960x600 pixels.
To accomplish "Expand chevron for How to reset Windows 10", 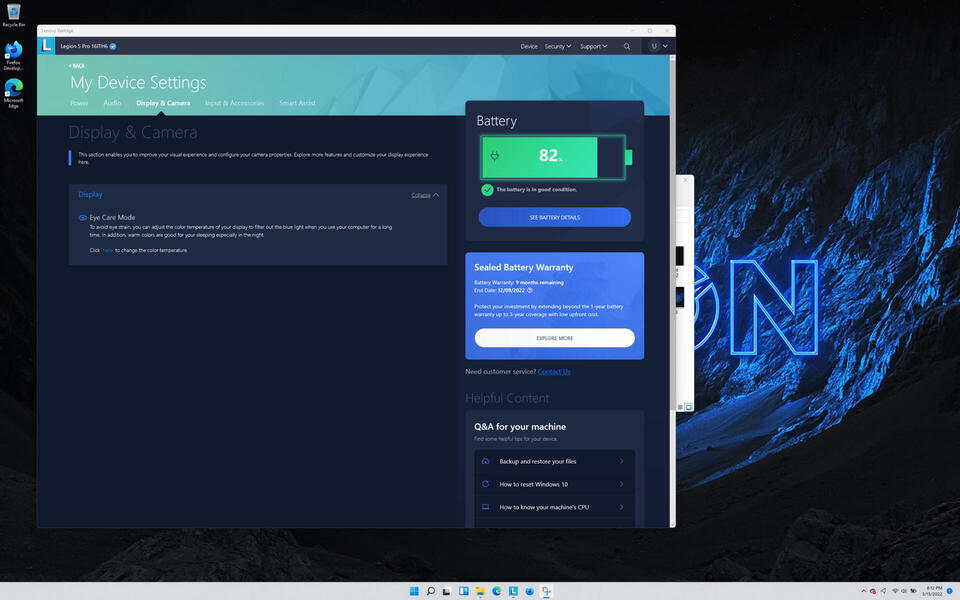I will [621, 484].
